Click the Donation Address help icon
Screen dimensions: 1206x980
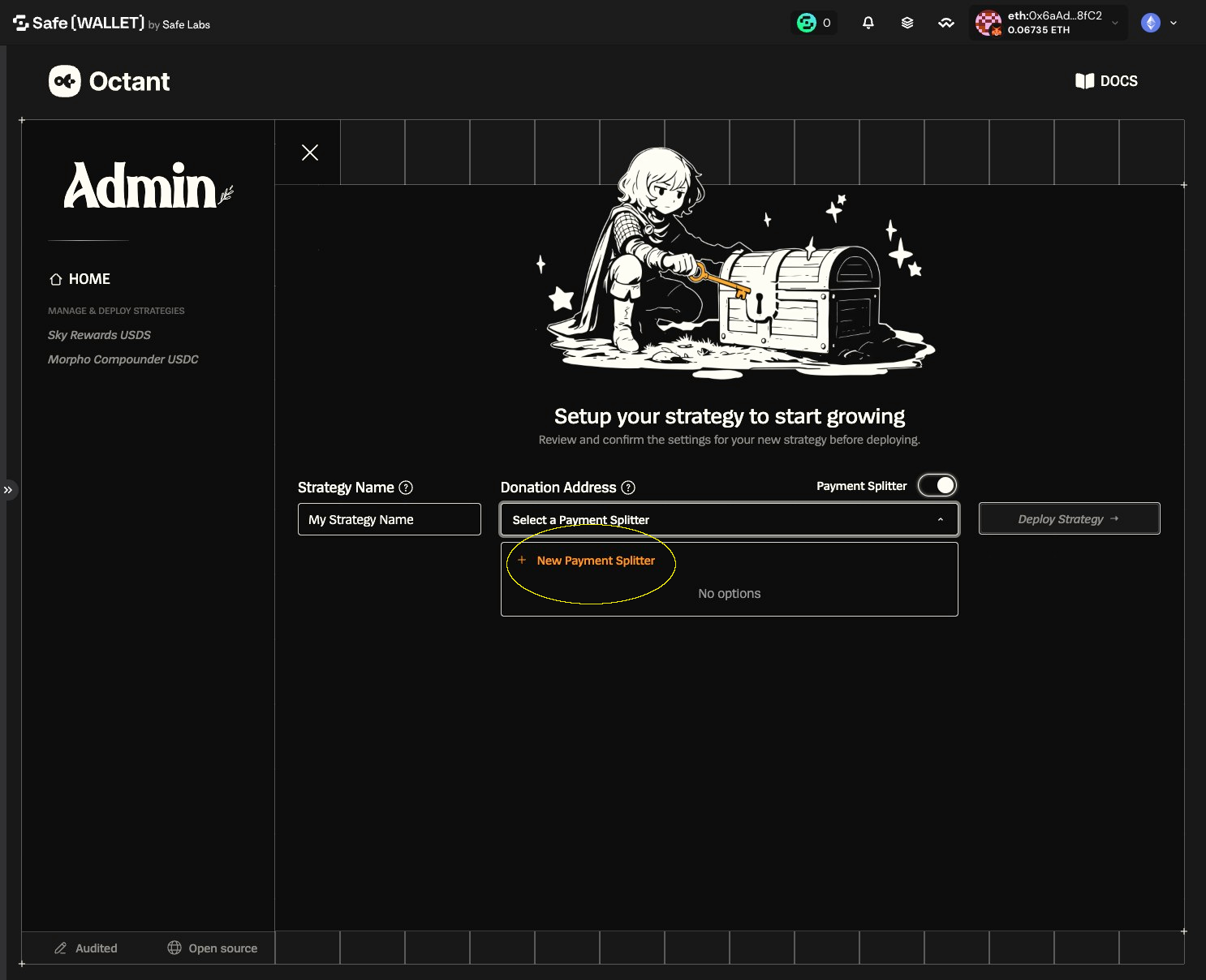[x=628, y=488]
